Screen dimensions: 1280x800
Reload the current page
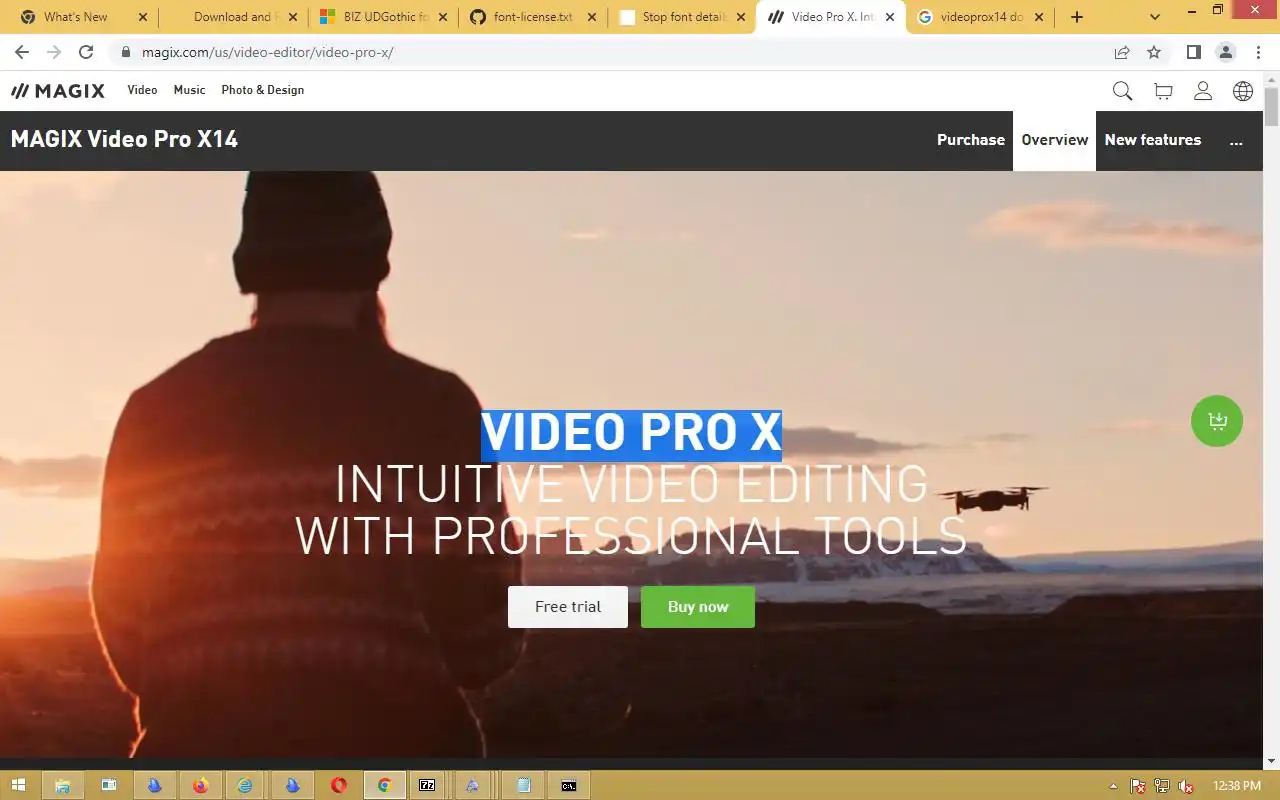[86, 52]
